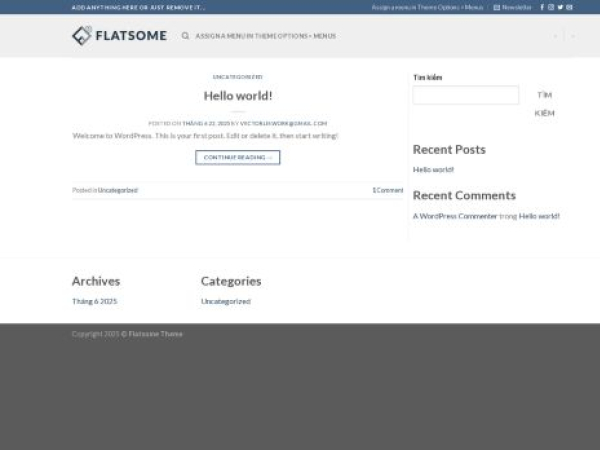Focus the sidebar search input field

465,95
